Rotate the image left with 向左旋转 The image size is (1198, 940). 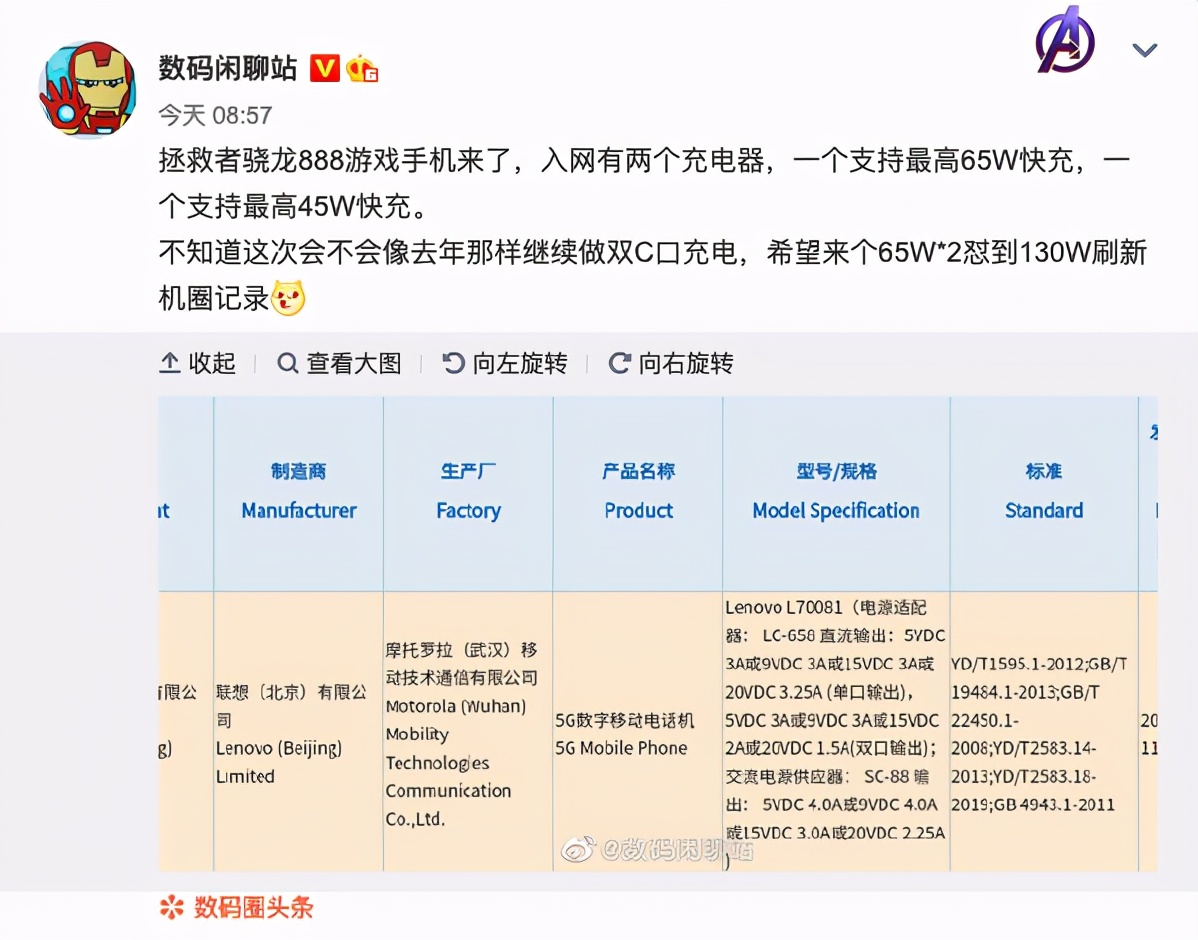505,363
